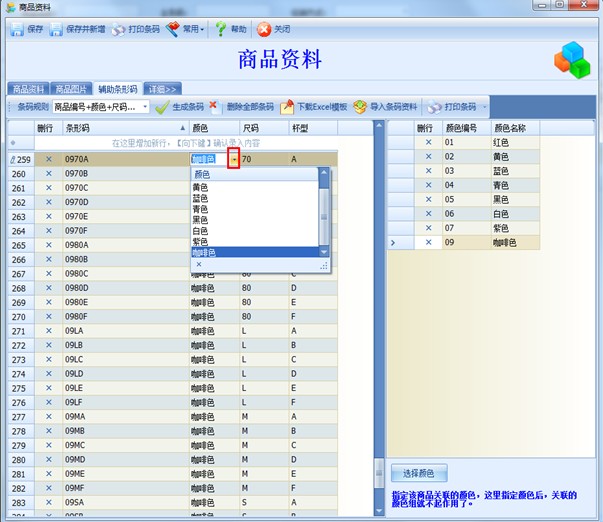
Task: Switch to the 商品资料 tab
Action: pos(28,89)
